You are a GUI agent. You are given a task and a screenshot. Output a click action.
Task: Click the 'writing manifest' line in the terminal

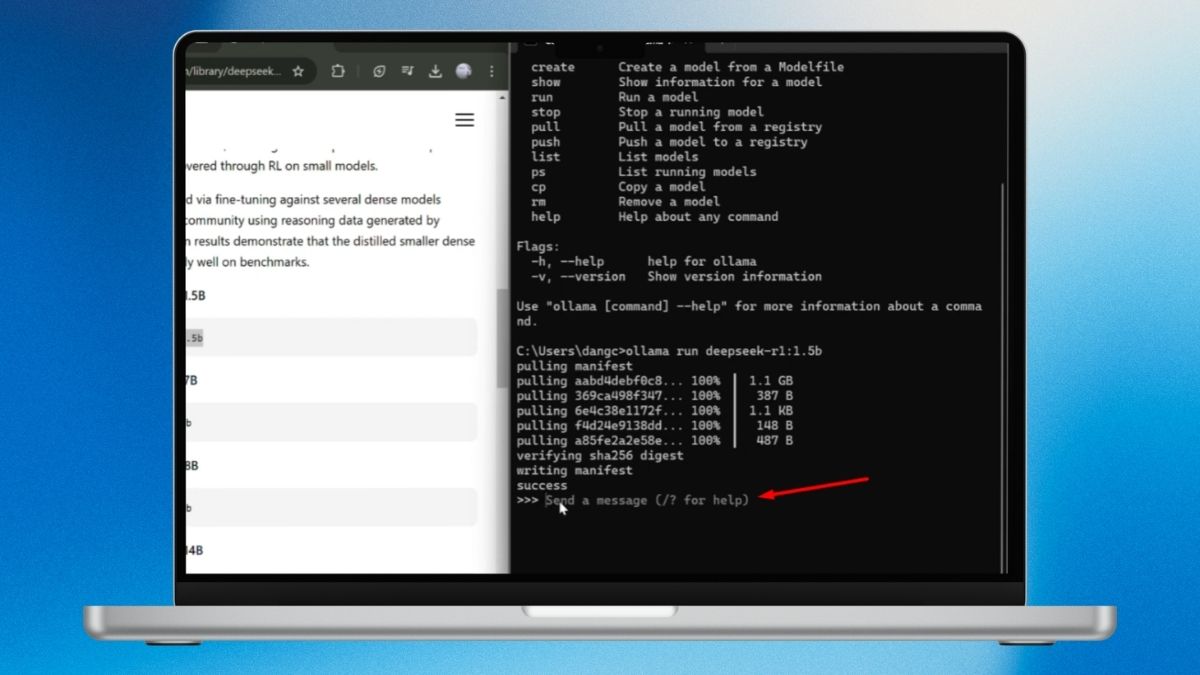tap(574, 471)
